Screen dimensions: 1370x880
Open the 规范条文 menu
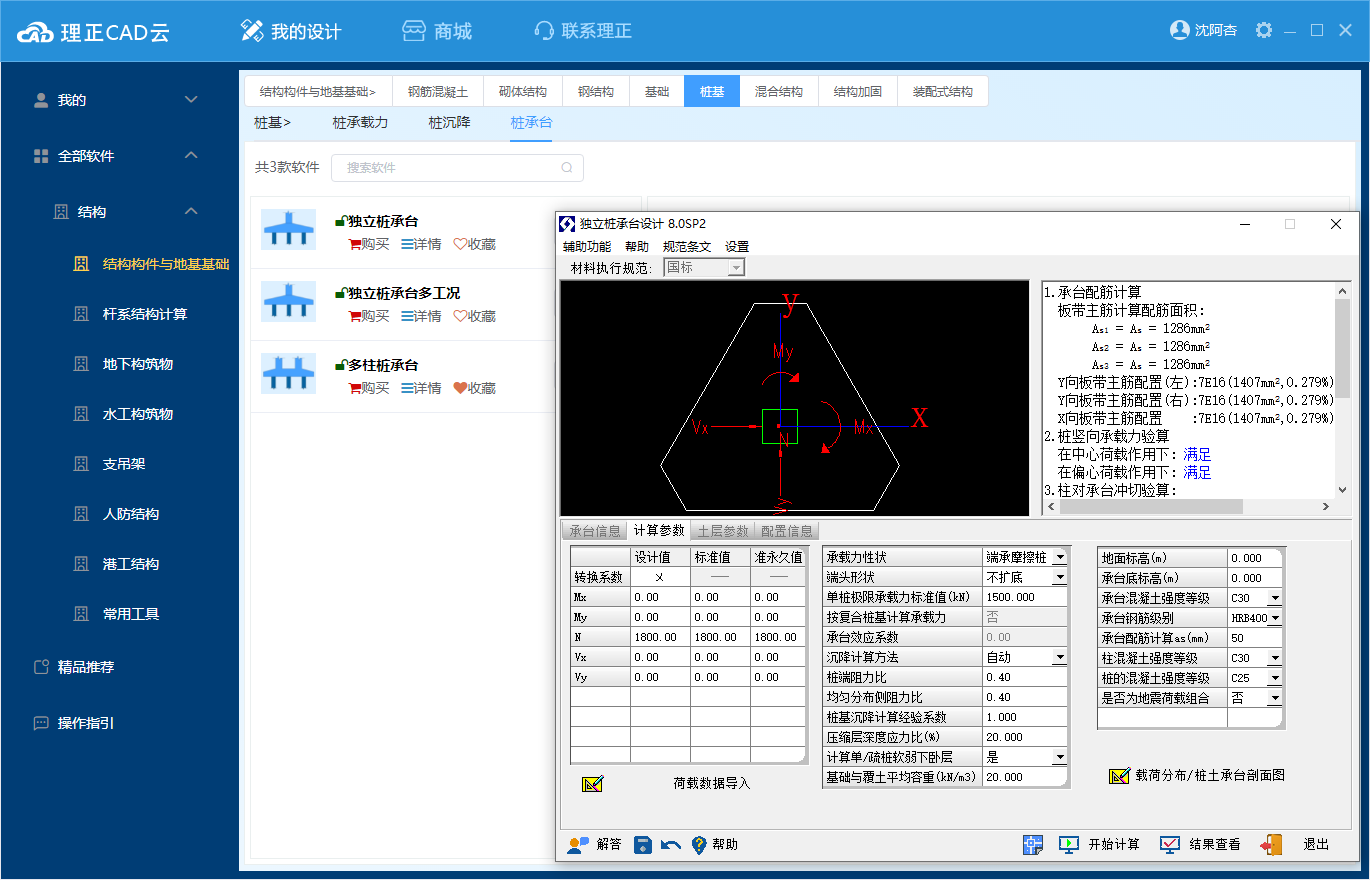[687, 247]
